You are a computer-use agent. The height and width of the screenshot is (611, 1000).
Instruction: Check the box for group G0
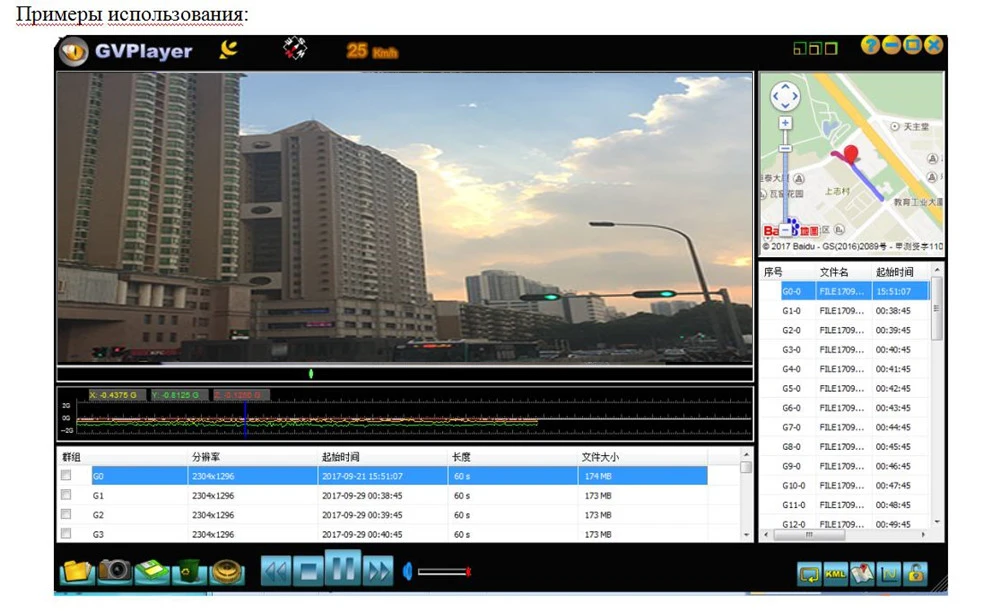[x=66, y=475]
